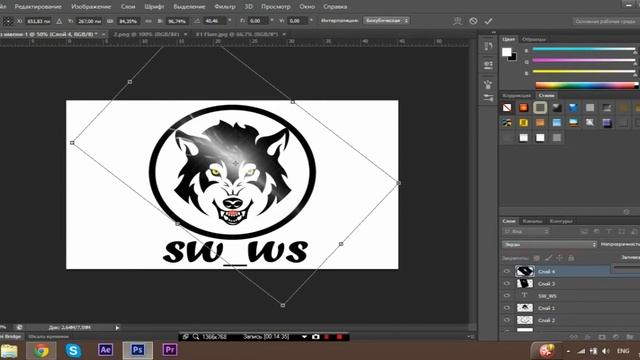Switch to the Каналы tab
640x360 pixels.
(x=532, y=221)
